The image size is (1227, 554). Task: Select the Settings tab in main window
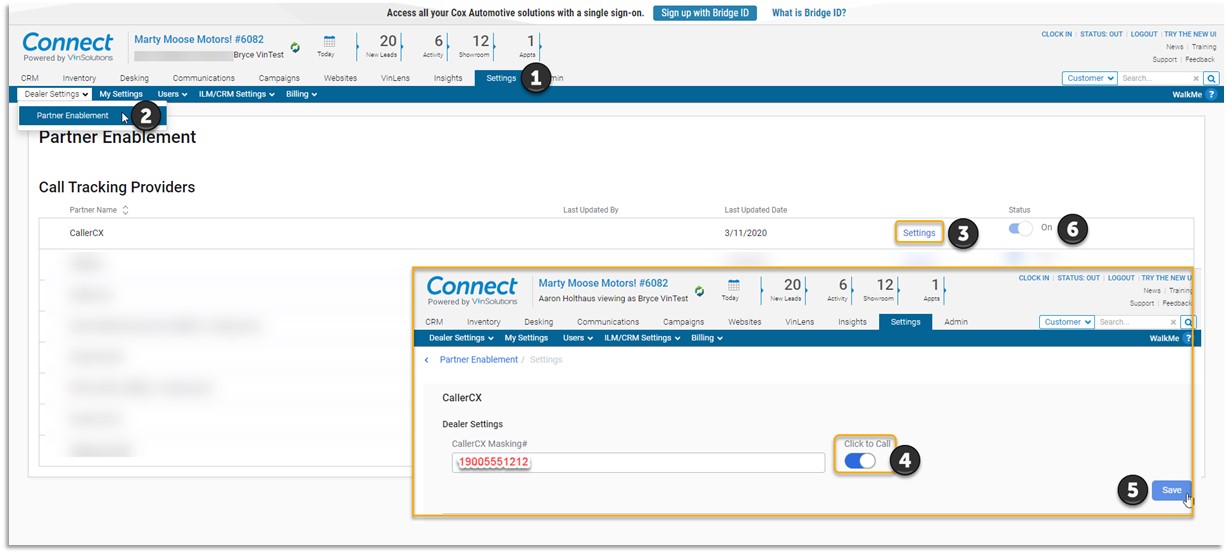[x=501, y=78]
